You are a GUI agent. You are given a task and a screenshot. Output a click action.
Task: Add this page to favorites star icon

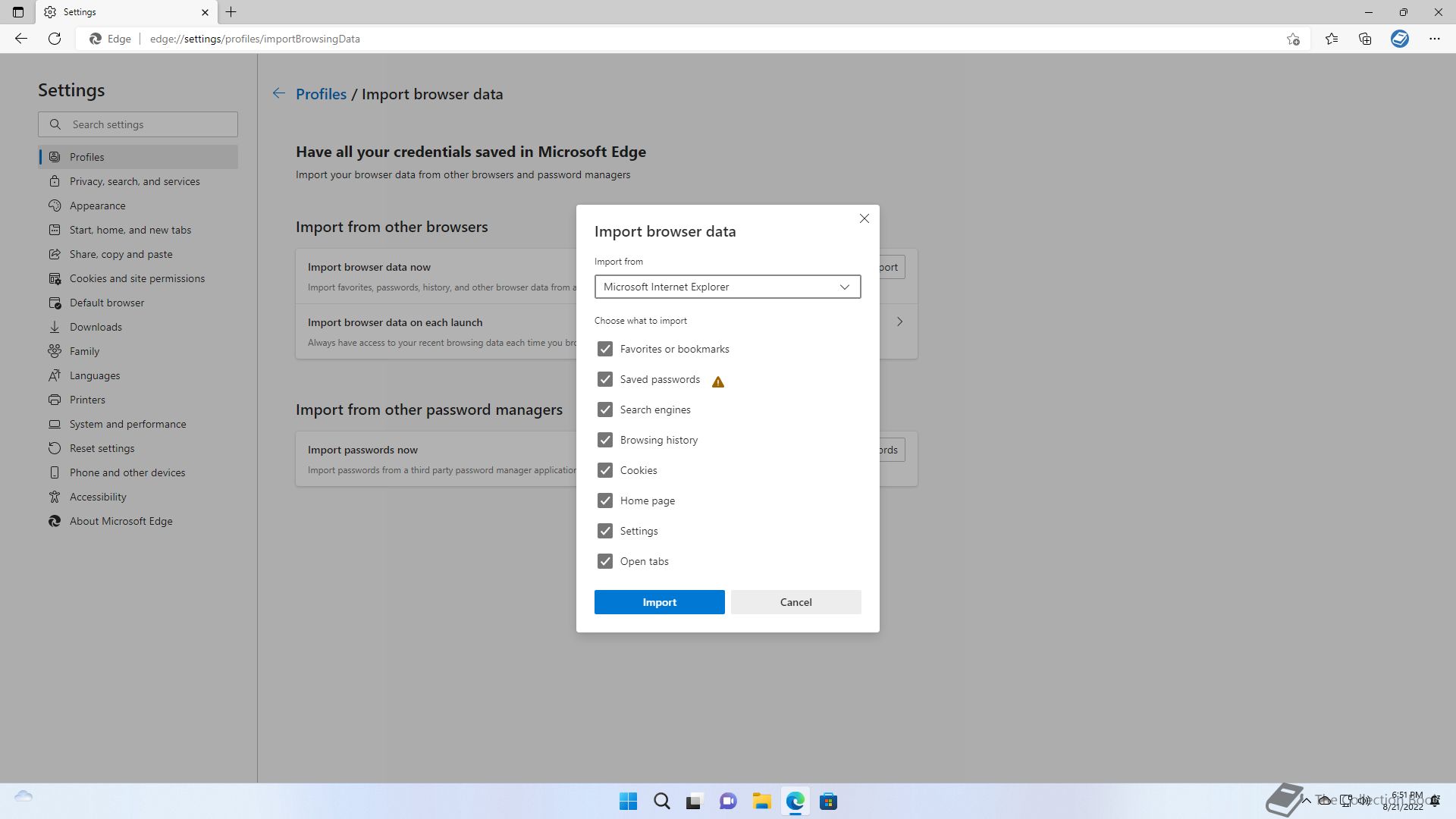(x=1293, y=39)
